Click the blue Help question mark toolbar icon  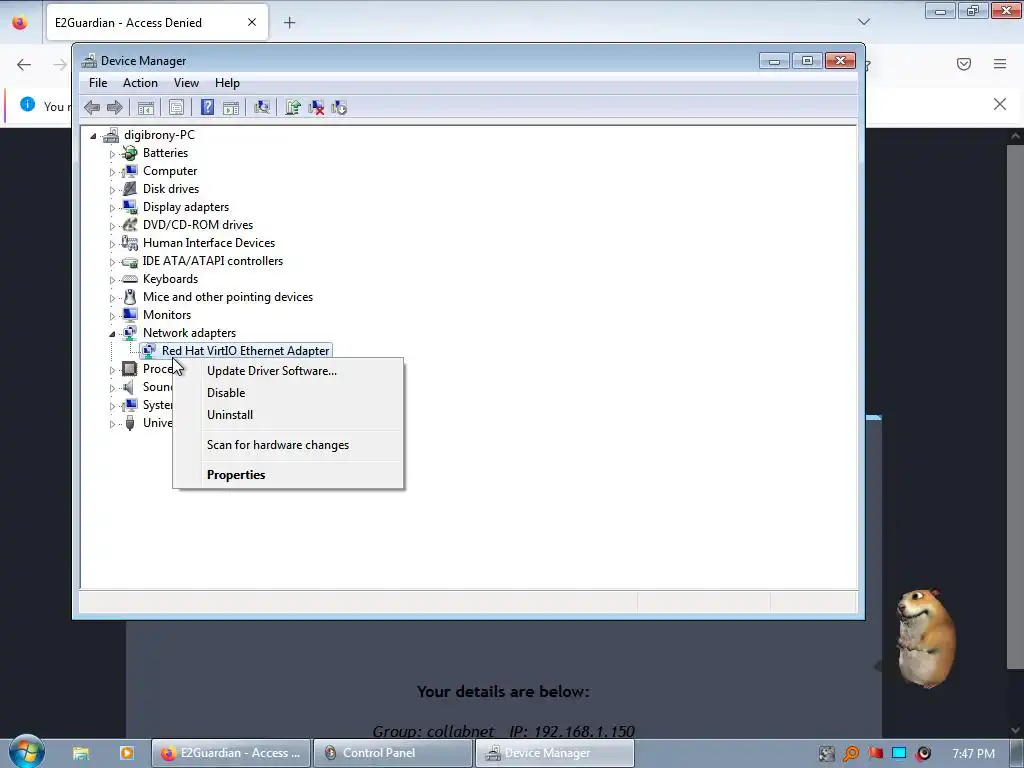207,107
